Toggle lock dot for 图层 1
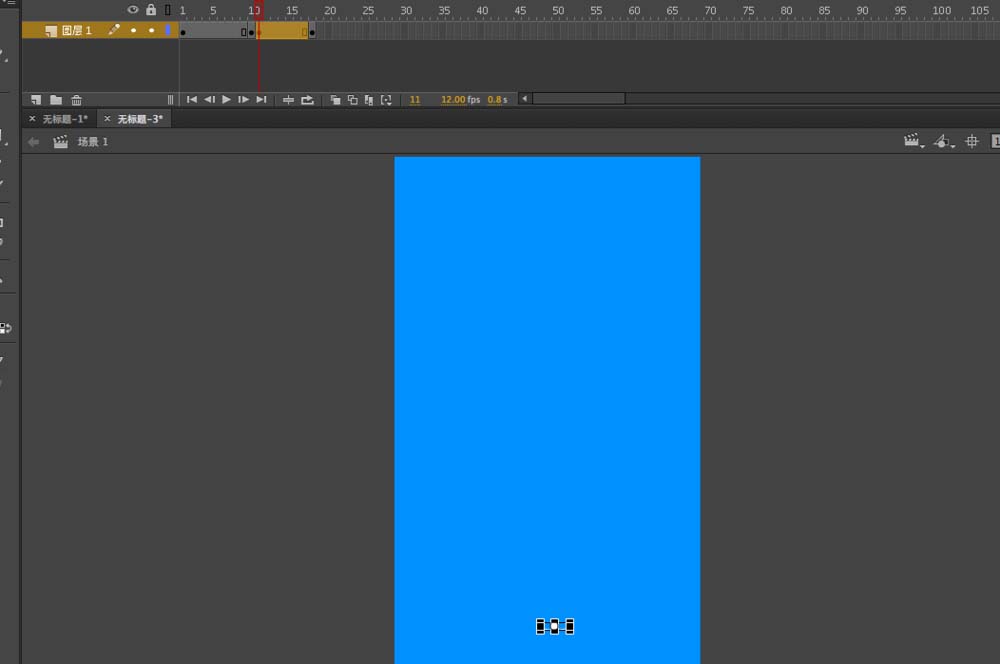 151,30
